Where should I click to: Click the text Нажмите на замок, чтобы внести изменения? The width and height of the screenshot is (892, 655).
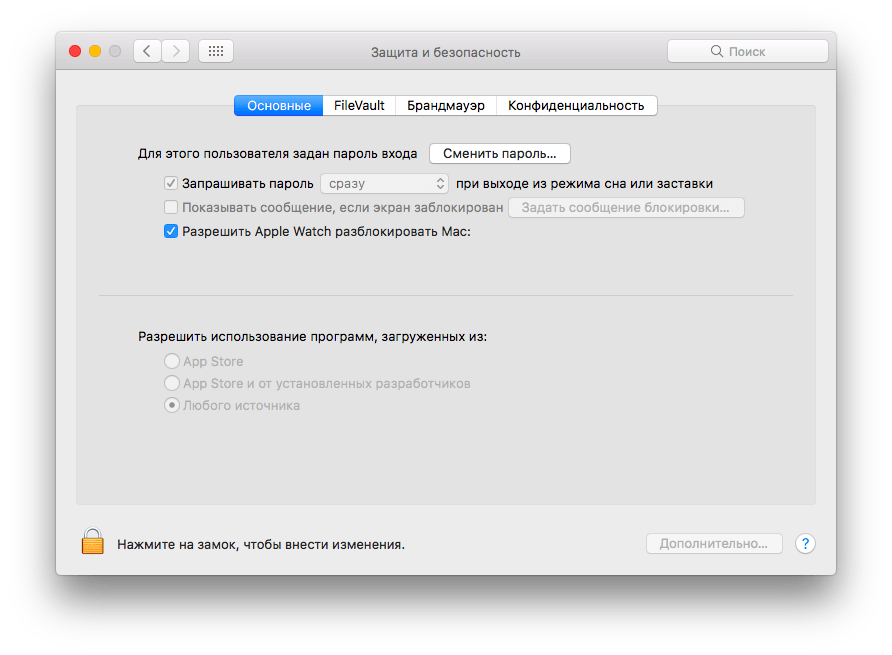(x=261, y=545)
